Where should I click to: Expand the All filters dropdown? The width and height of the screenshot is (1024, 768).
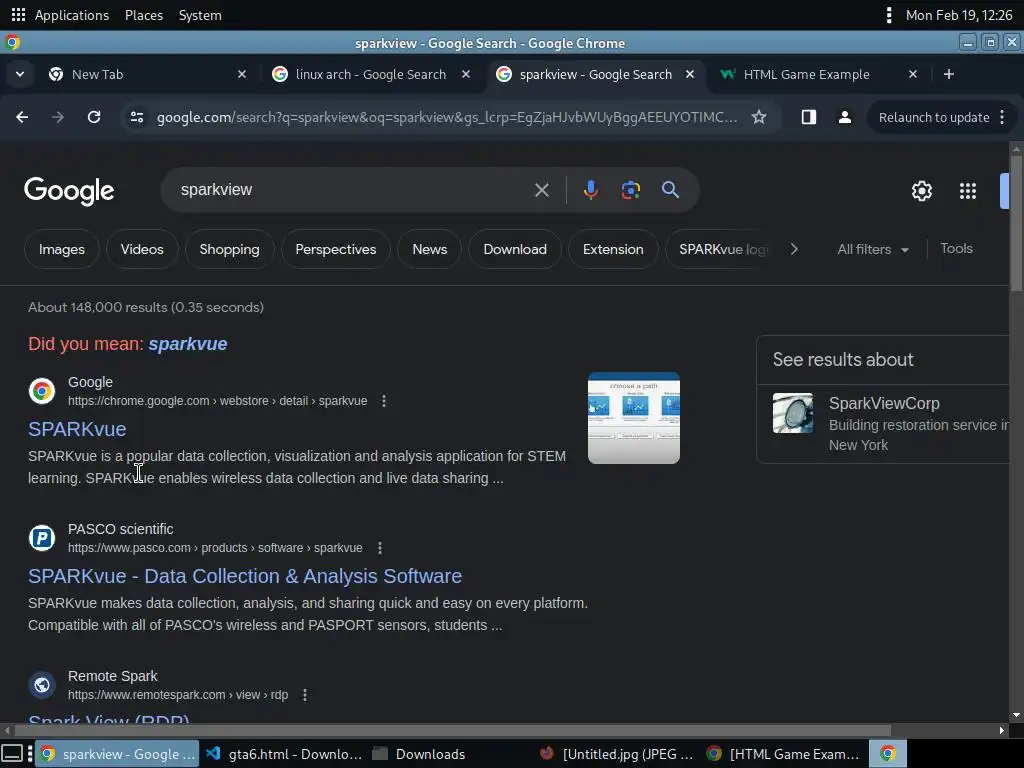(x=872, y=249)
